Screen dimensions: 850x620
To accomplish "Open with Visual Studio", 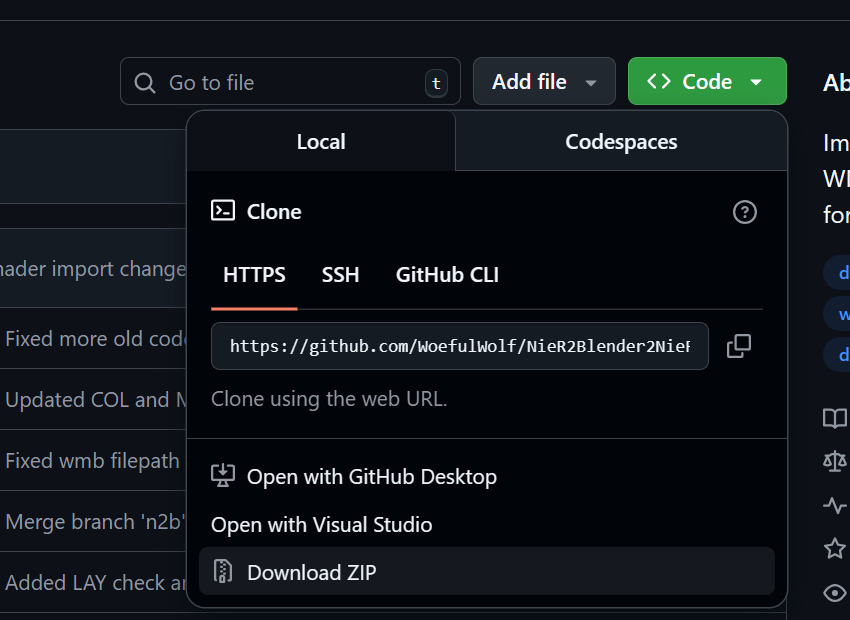I will click(x=321, y=525).
